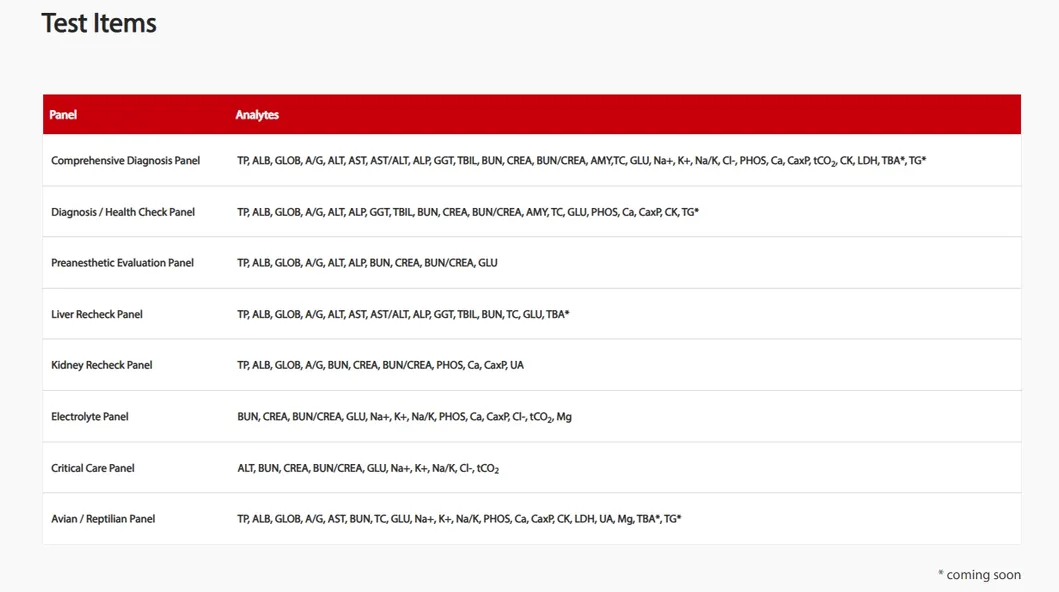This screenshot has height=592, width=1059.
Task: Click the Test Items heading
Action: (x=99, y=24)
